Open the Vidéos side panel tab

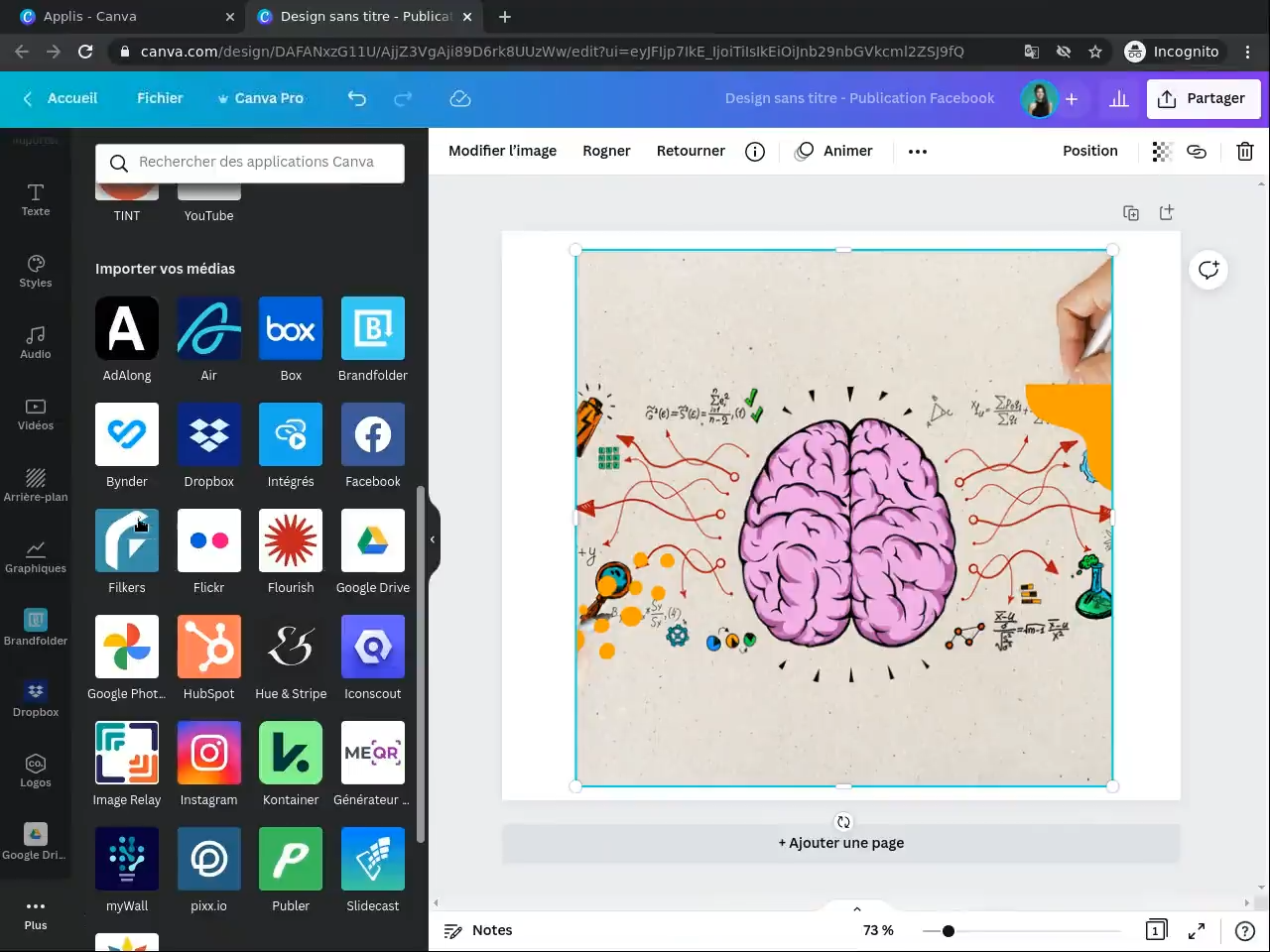point(36,414)
